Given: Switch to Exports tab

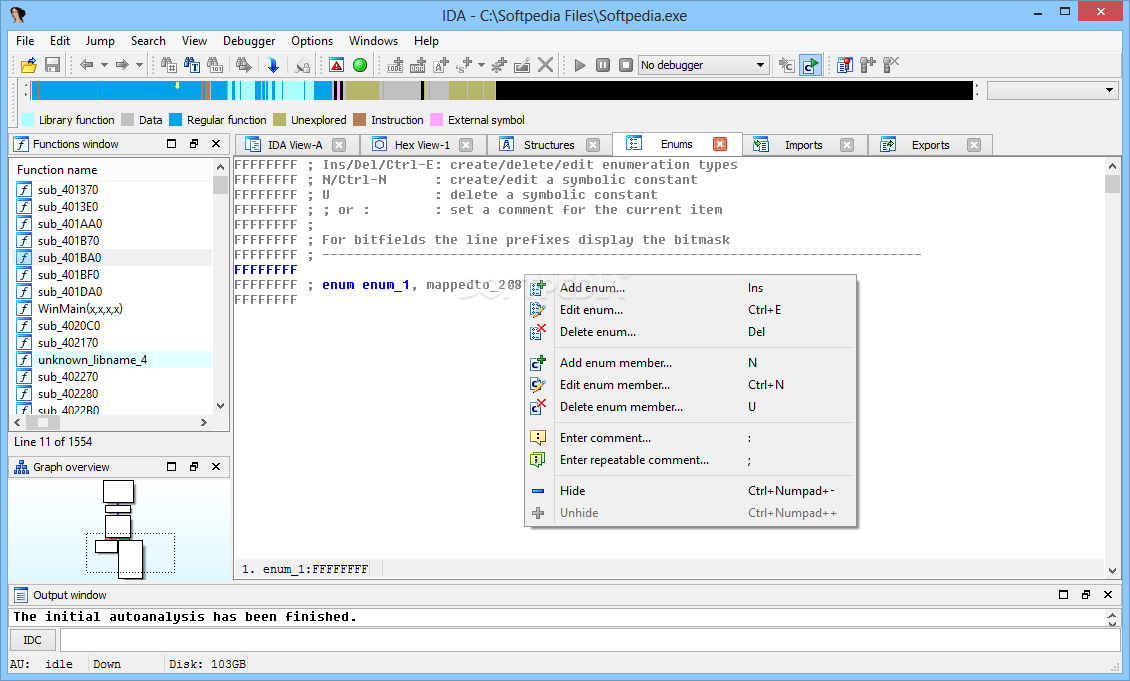Looking at the screenshot, I should click(930, 145).
